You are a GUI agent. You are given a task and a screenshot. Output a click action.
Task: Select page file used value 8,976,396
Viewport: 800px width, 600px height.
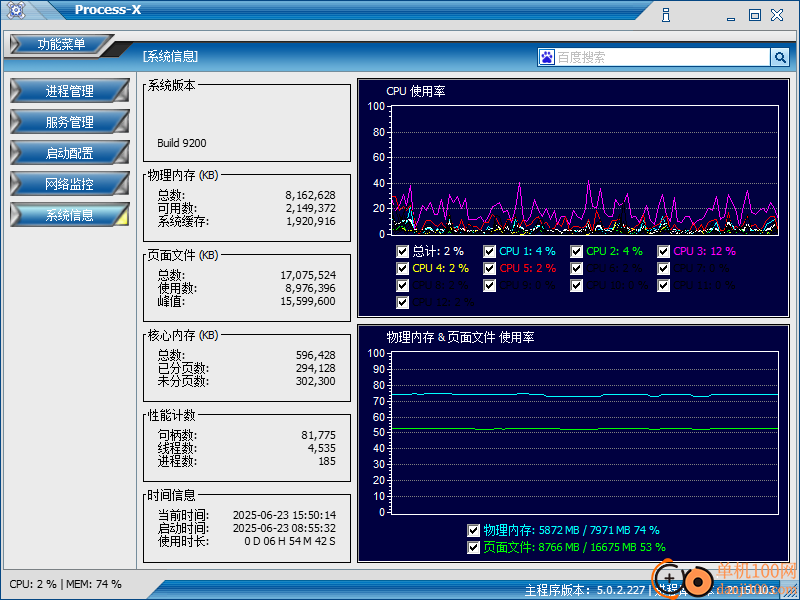click(x=310, y=288)
